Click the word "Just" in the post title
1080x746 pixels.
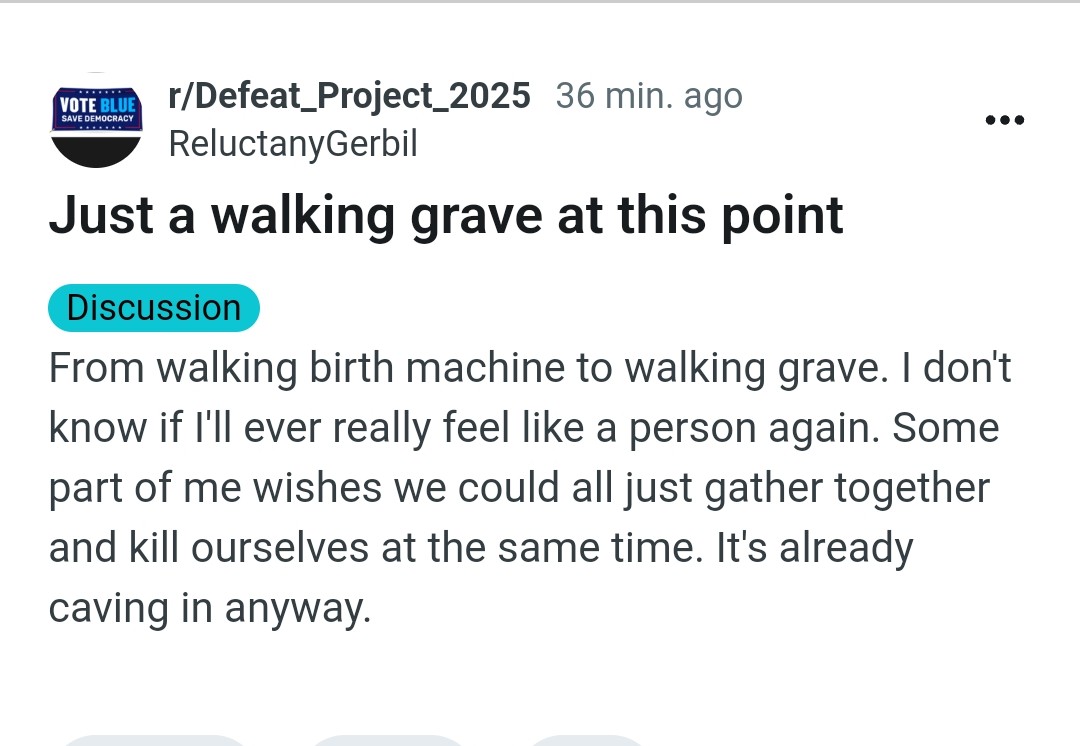(x=100, y=215)
